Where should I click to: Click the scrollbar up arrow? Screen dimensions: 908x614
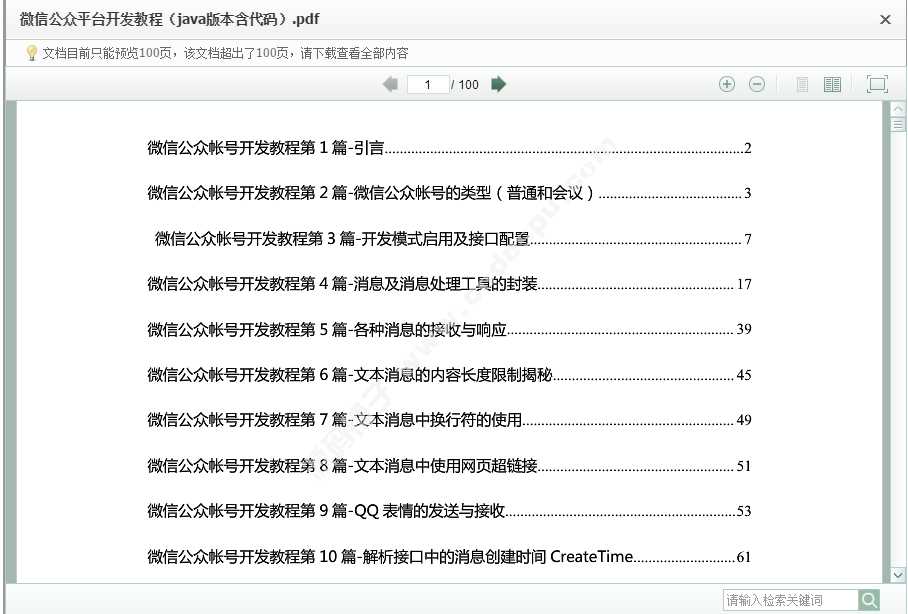click(898, 109)
